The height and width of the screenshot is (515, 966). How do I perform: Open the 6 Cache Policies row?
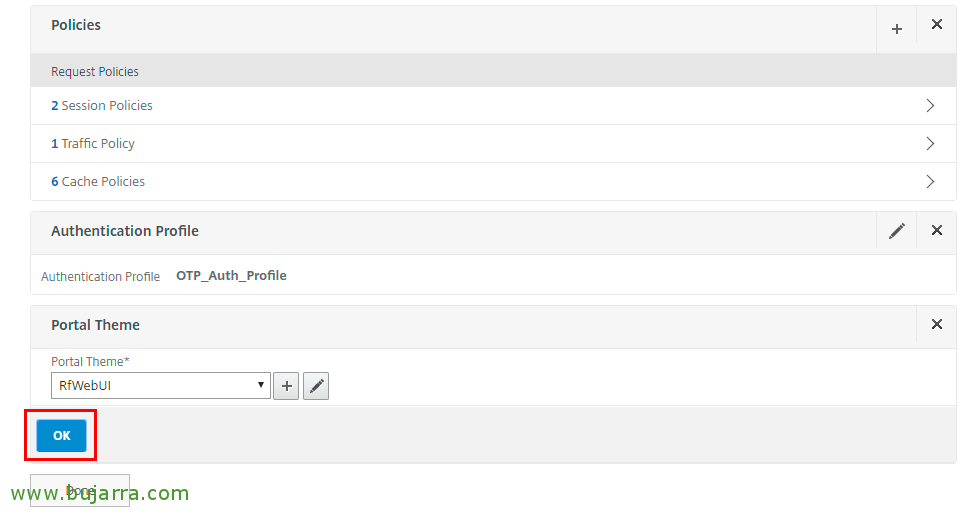pos(493,182)
